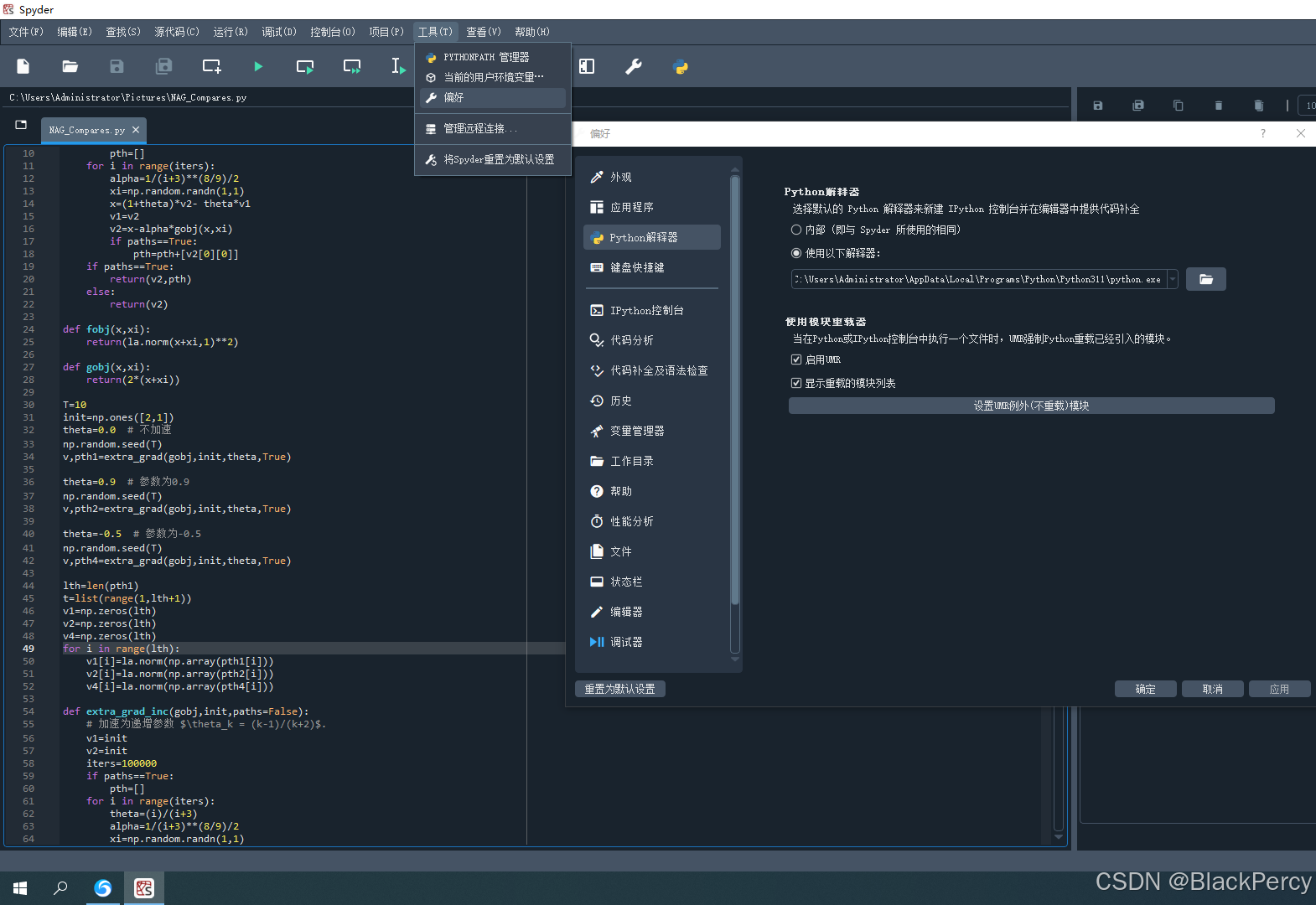Click the Run current cell icon
The image size is (1316, 905).
pyautogui.click(x=305, y=66)
